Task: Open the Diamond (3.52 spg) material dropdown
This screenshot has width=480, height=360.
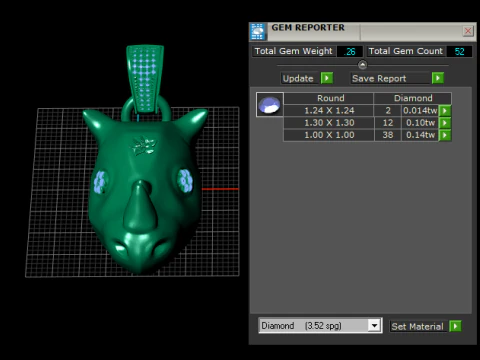Action: (x=374, y=325)
